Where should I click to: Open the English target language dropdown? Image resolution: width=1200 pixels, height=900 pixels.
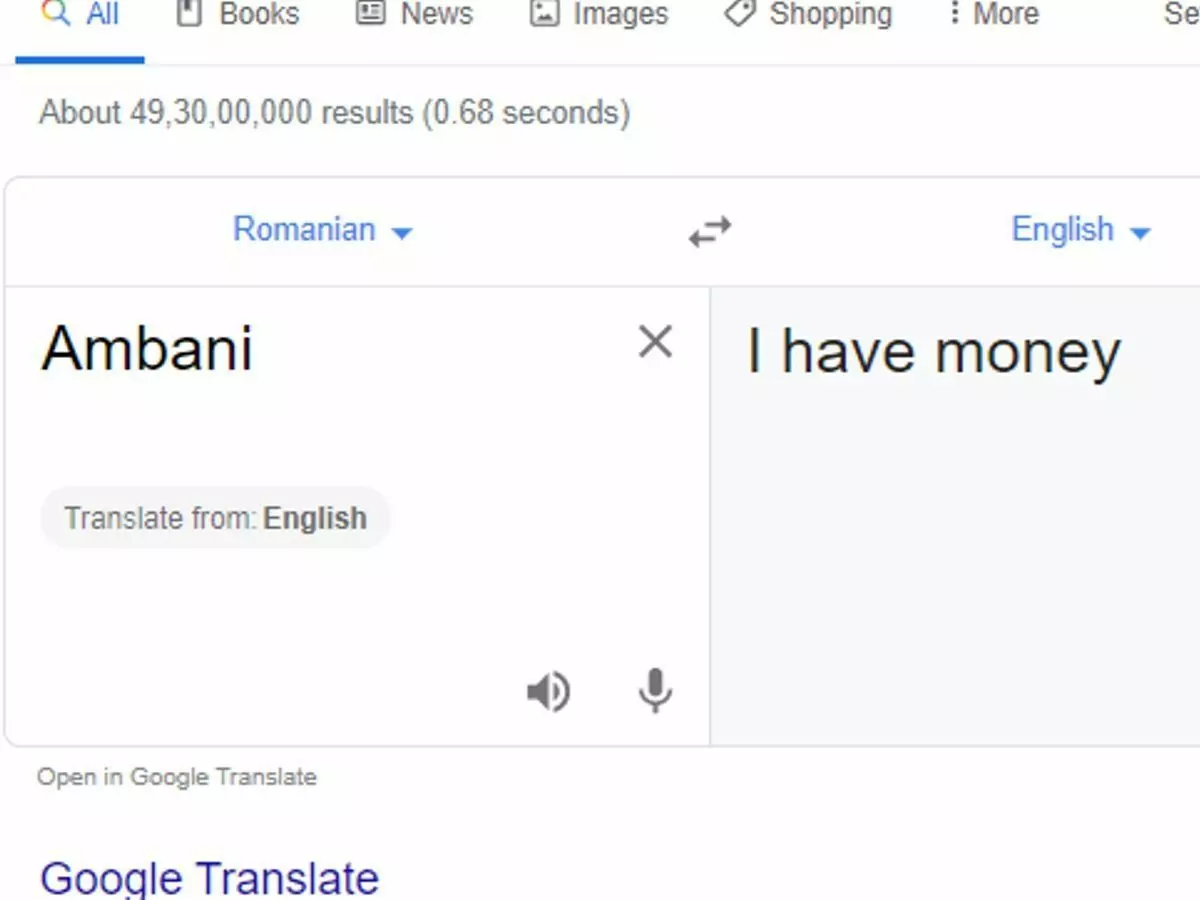coord(1080,230)
